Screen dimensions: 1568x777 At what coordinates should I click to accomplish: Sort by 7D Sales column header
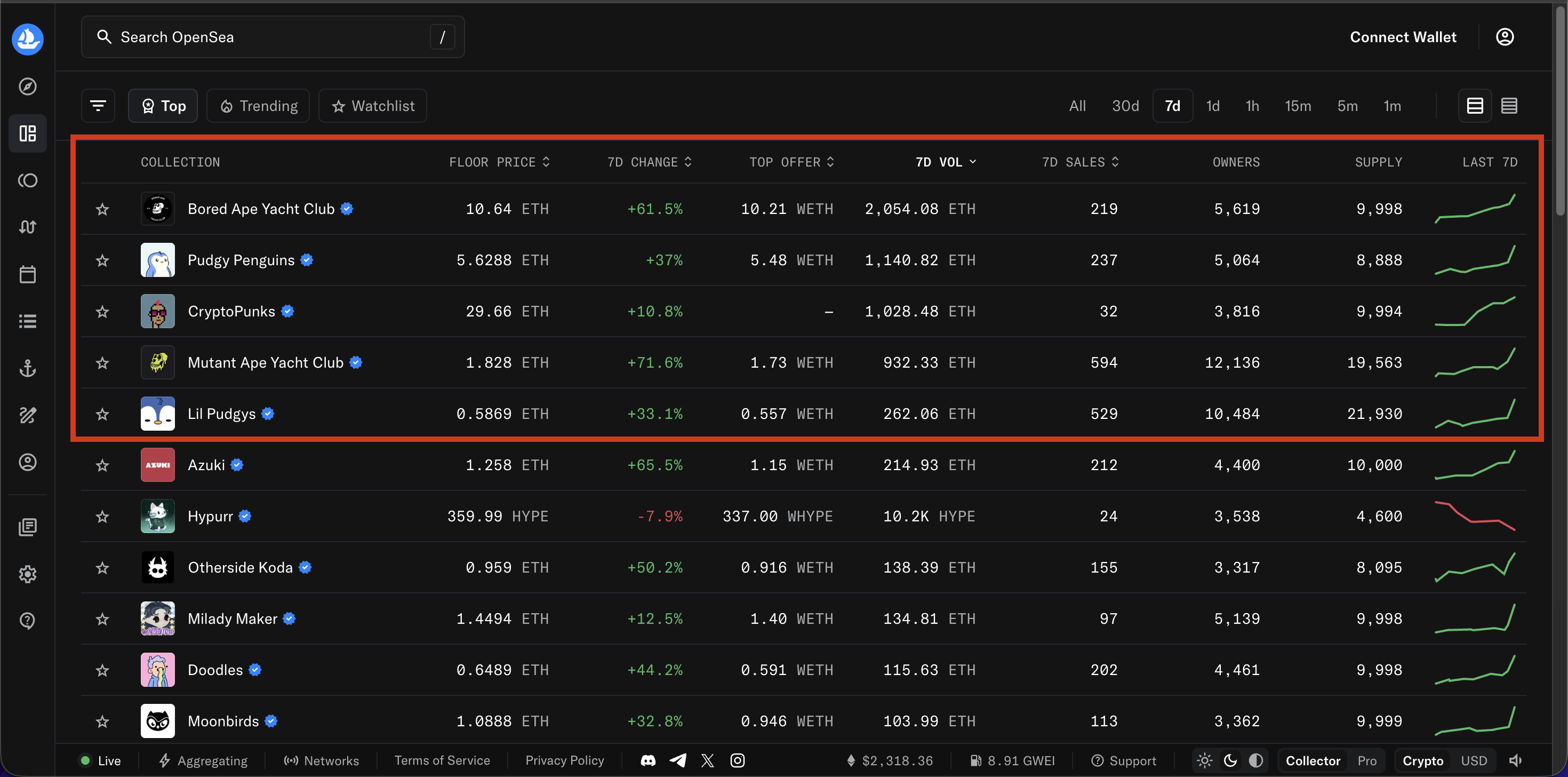point(1079,162)
